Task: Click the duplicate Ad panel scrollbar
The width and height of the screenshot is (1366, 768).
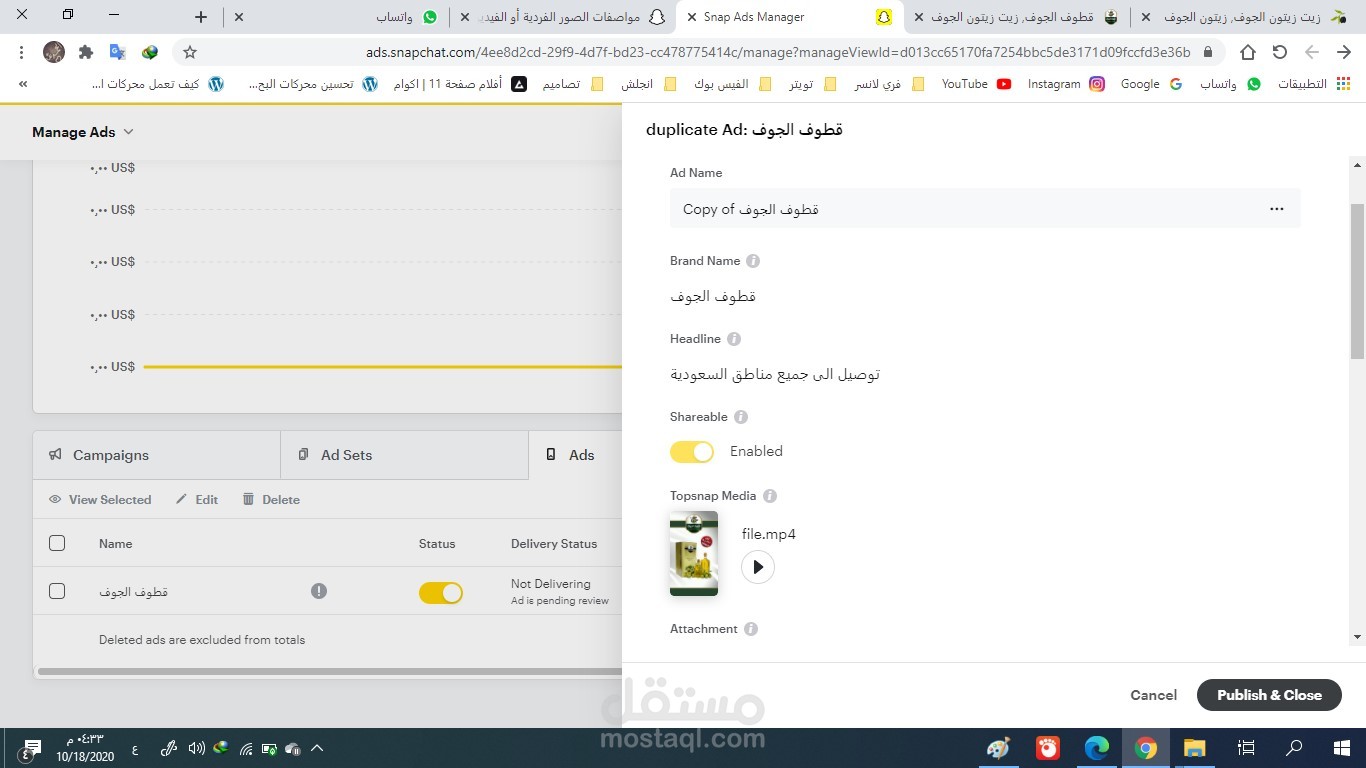Action: coord(1357,280)
